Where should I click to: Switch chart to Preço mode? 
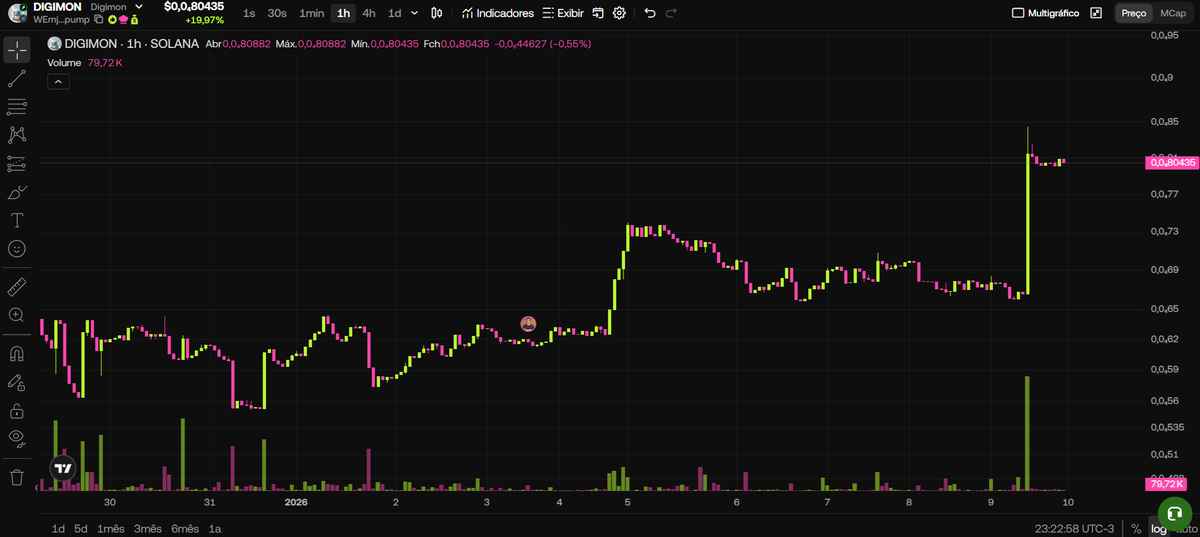(x=1134, y=13)
